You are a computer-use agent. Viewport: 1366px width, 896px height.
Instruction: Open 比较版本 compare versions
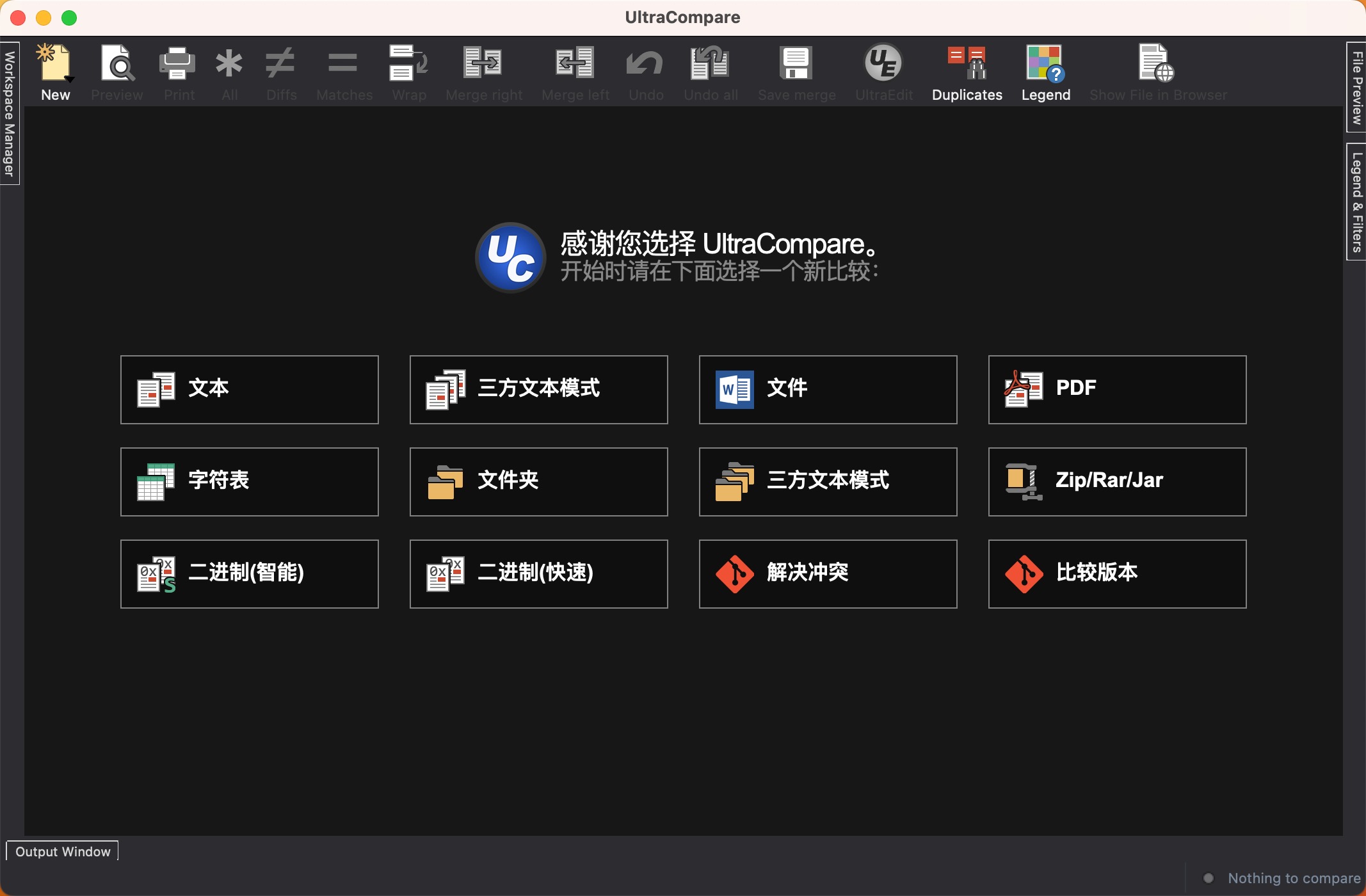point(1118,574)
